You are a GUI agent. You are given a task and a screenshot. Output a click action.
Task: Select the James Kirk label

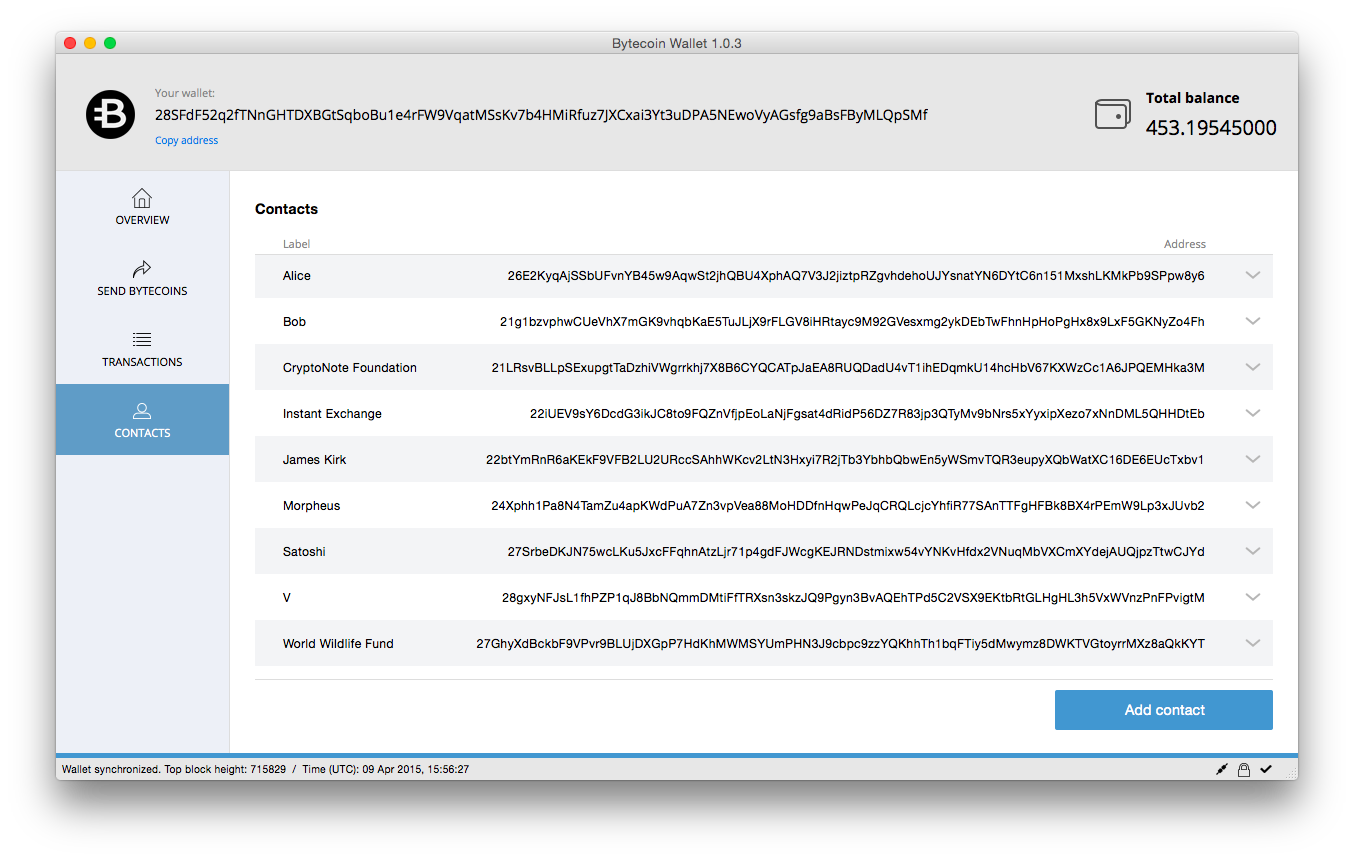[314, 460]
